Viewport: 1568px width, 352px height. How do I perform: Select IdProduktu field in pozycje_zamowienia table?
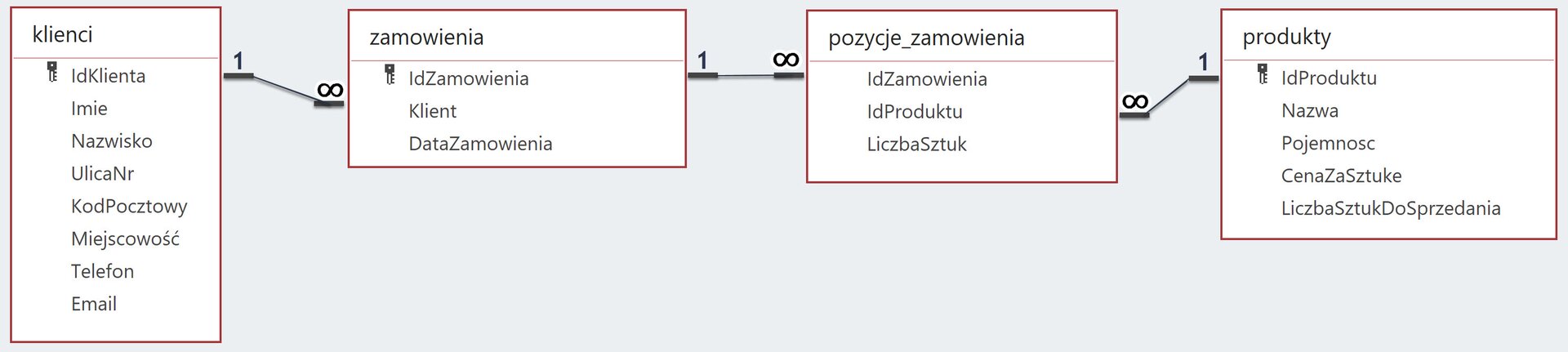(915, 112)
